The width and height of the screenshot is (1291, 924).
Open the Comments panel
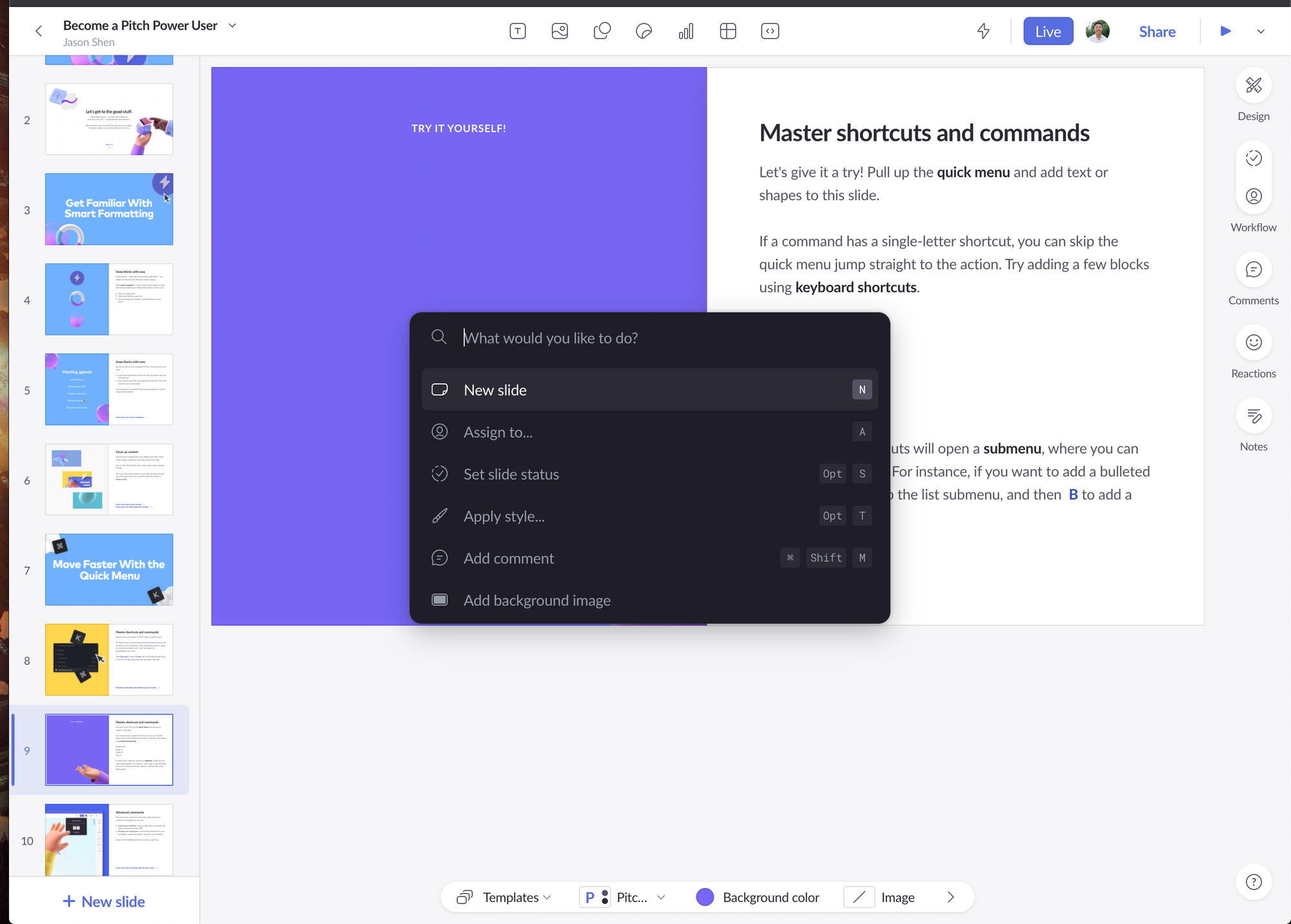coord(1253,270)
